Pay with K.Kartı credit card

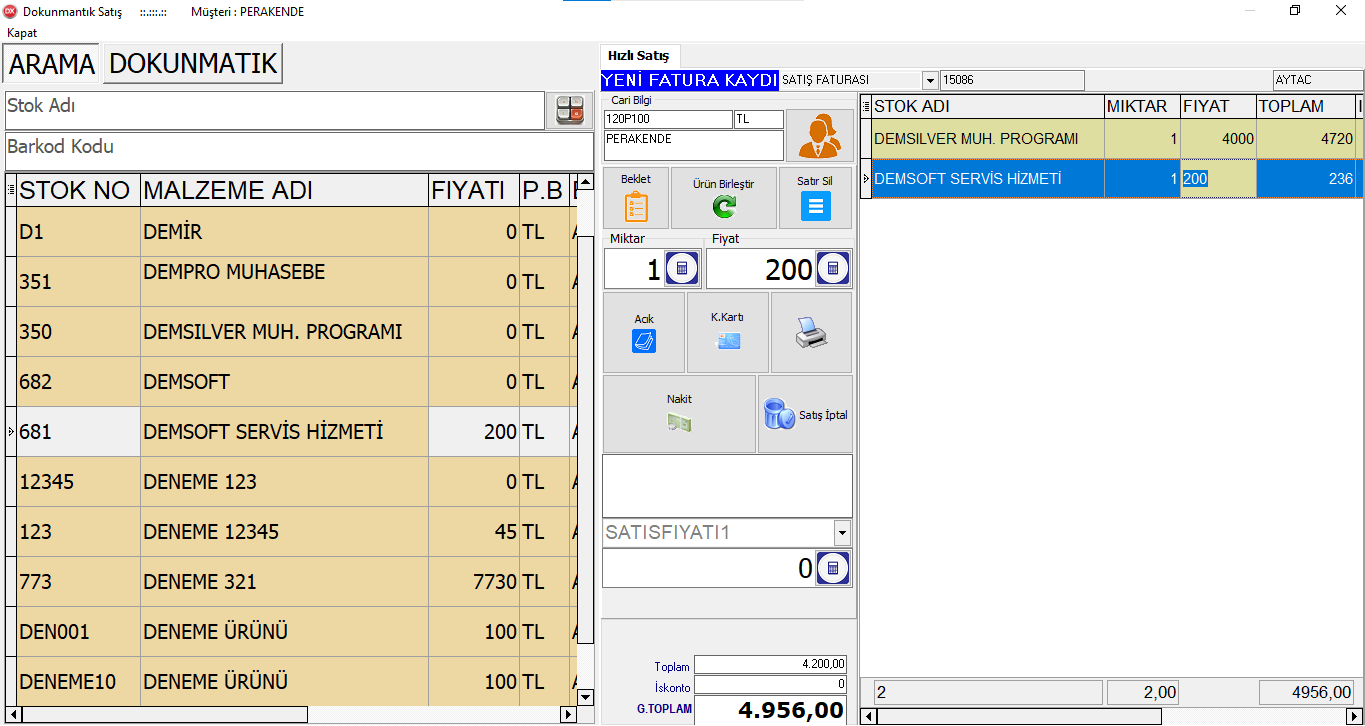[728, 332]
